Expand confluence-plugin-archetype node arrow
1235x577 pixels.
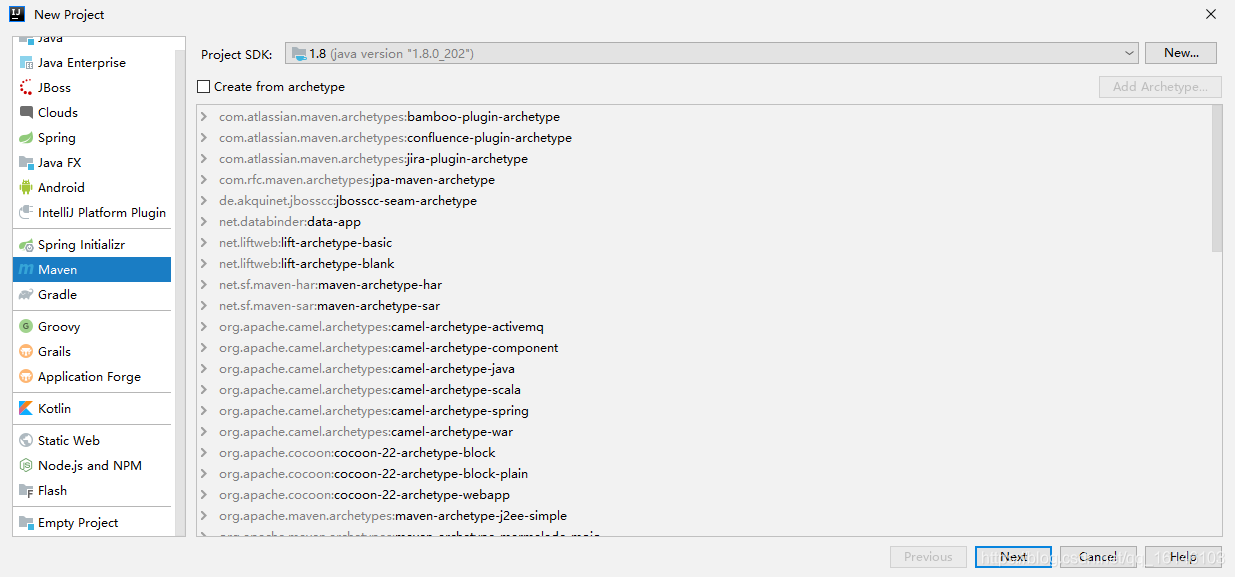coord(204,138)
